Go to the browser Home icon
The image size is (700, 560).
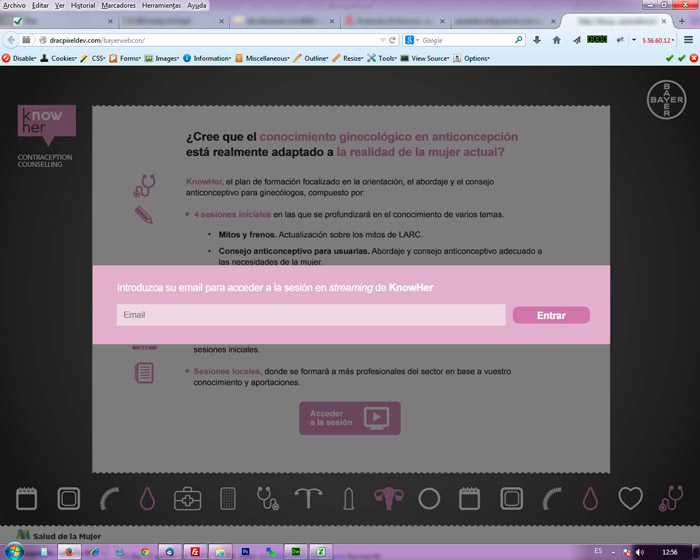(x=556, y=40)
